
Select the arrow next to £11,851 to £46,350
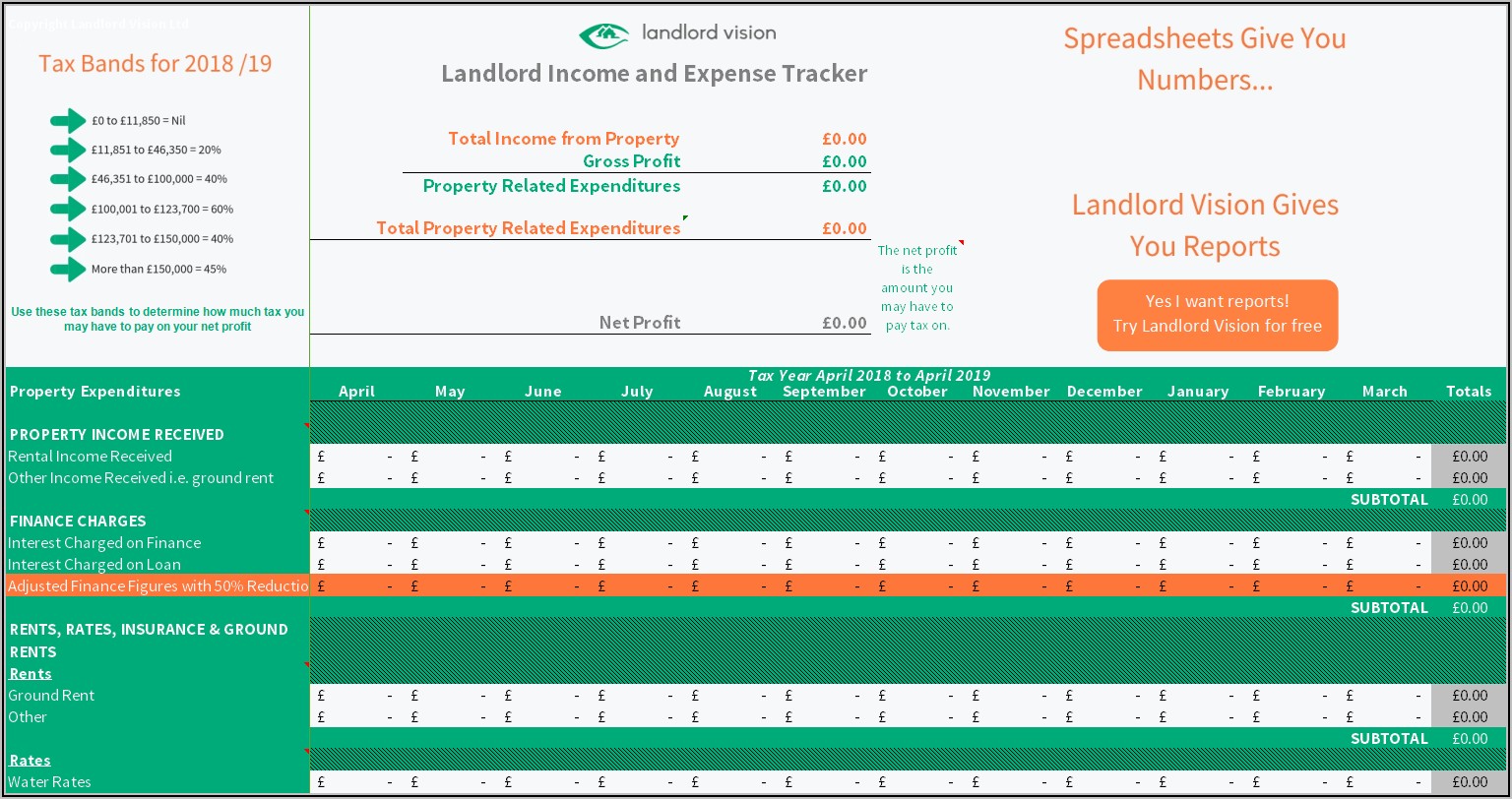click(x=68, y=151)
